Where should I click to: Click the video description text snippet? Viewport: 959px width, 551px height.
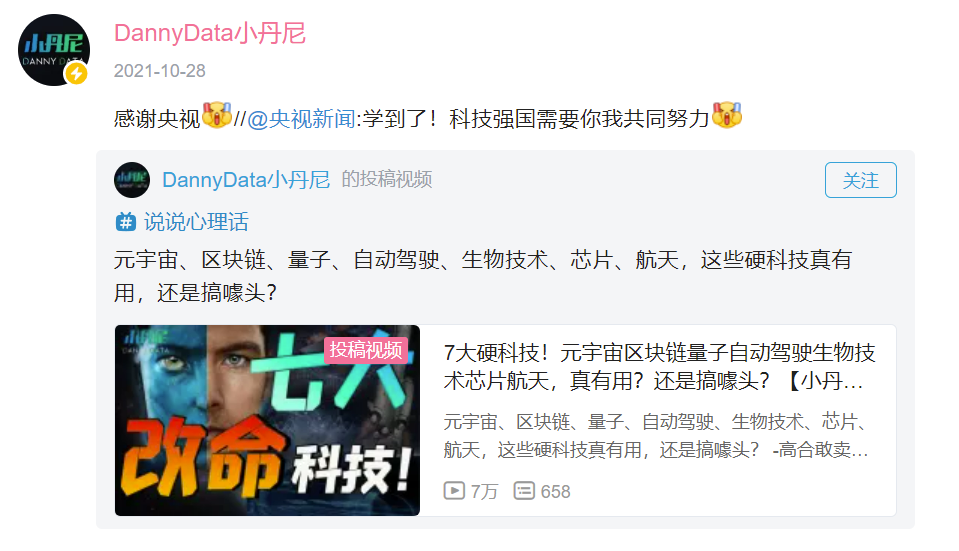(656, 435)
